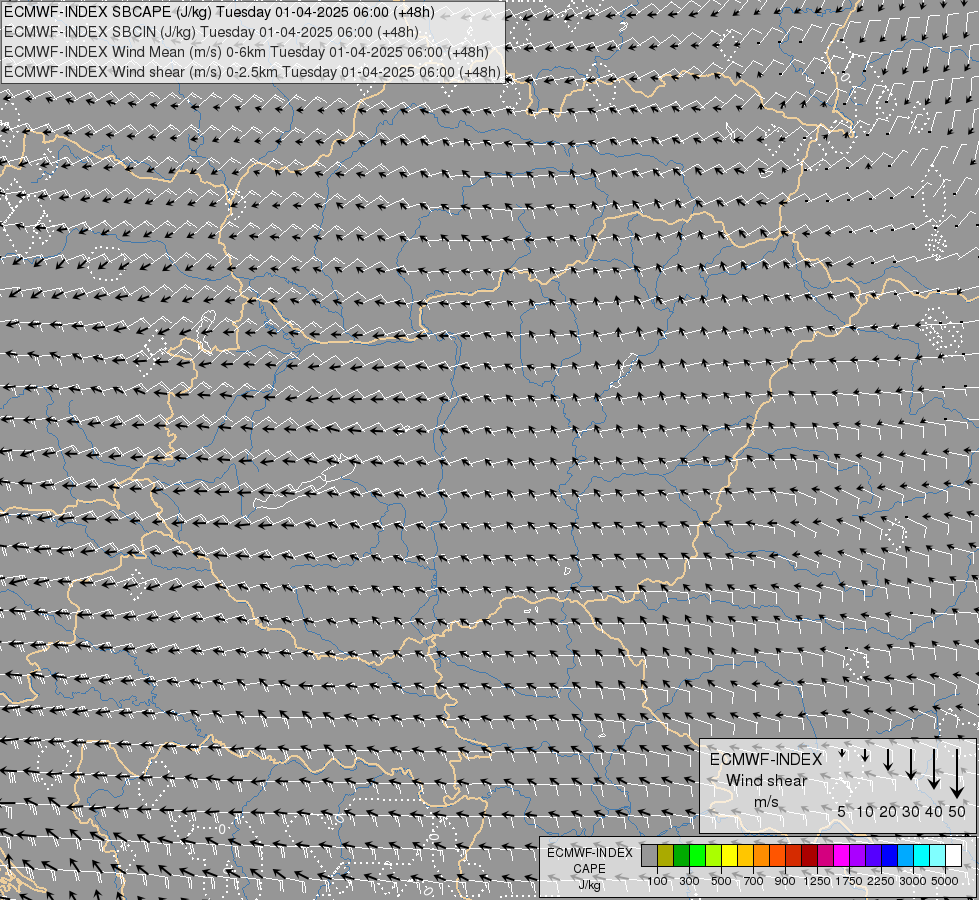Select the pale cyan CAPE swatch
979x900 pixels.
[937, 855]
